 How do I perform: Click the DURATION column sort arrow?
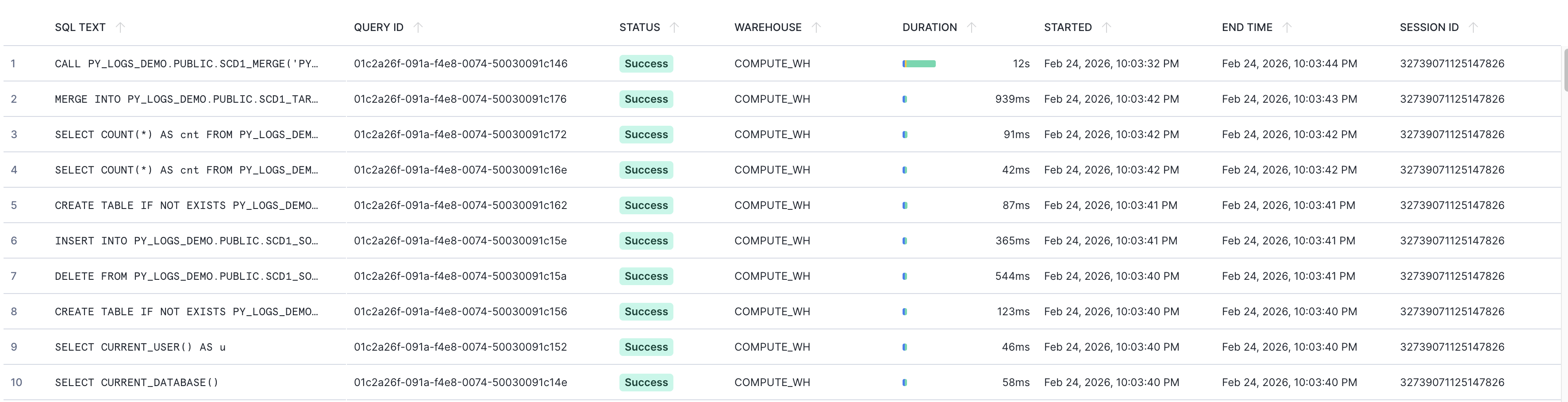[x=972, y=27]
